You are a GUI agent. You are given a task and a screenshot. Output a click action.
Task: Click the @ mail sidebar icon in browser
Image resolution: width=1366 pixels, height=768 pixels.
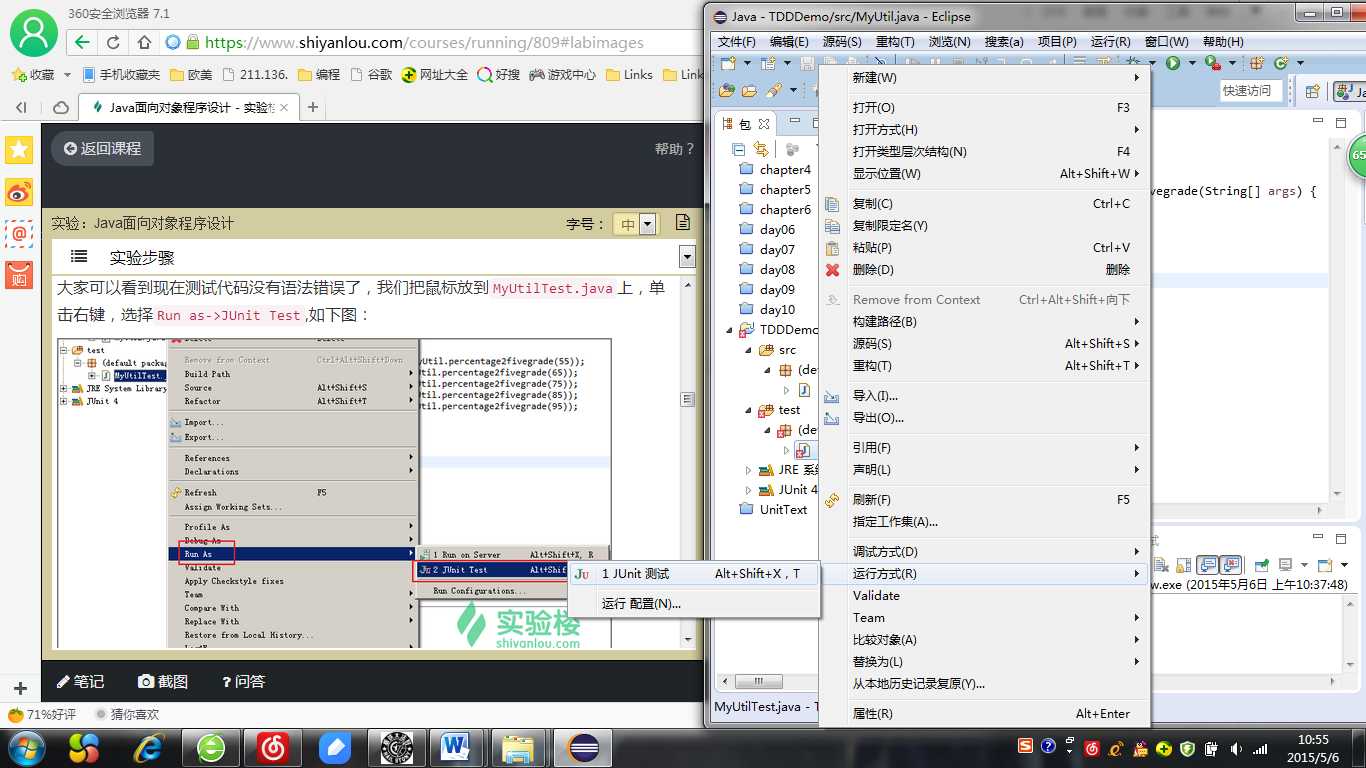(x=19, y=233)
